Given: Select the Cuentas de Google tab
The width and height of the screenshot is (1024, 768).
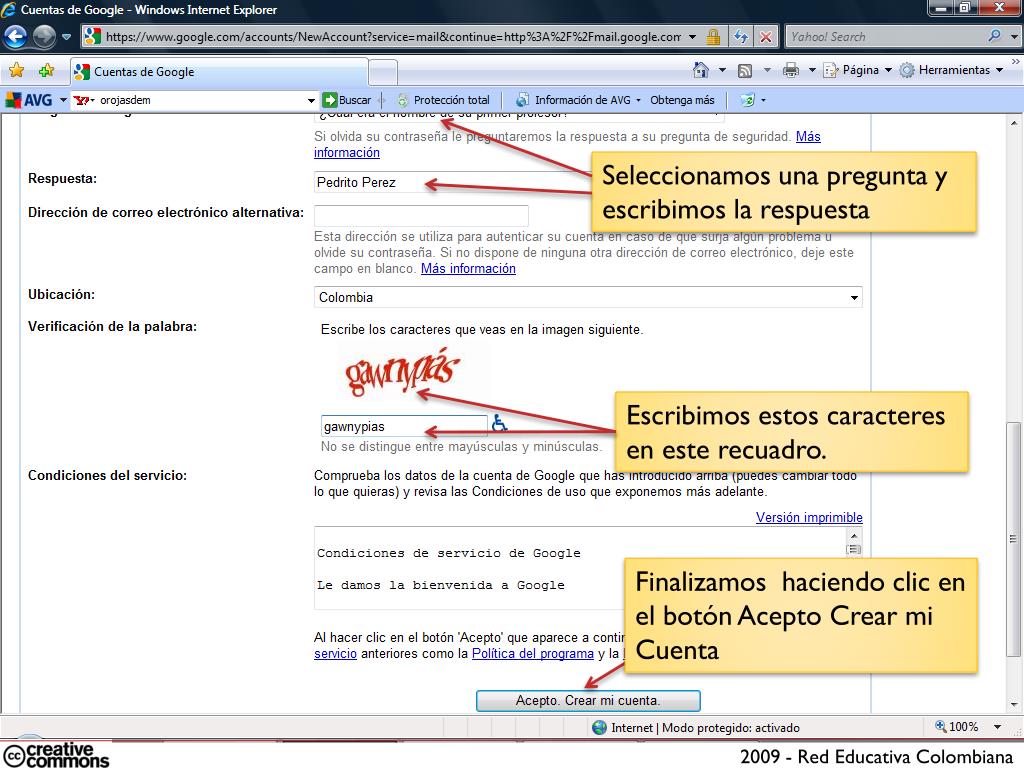Looking at the screenshot, I should [x=219, y=72].
